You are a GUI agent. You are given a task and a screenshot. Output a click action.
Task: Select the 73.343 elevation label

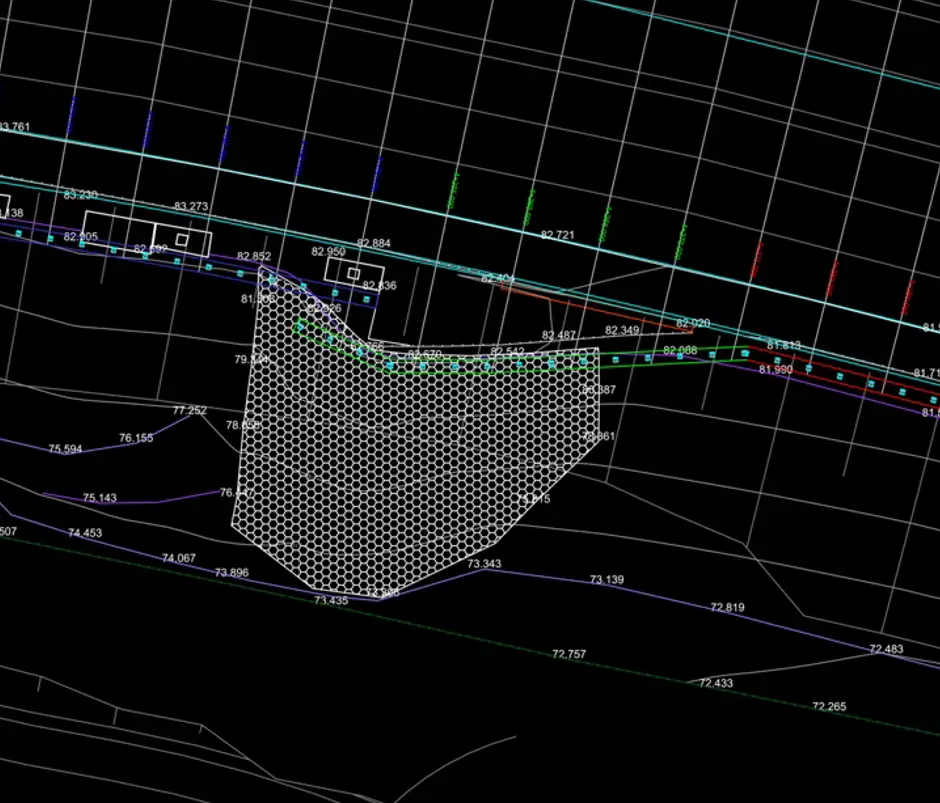click(x=484, y=564)
